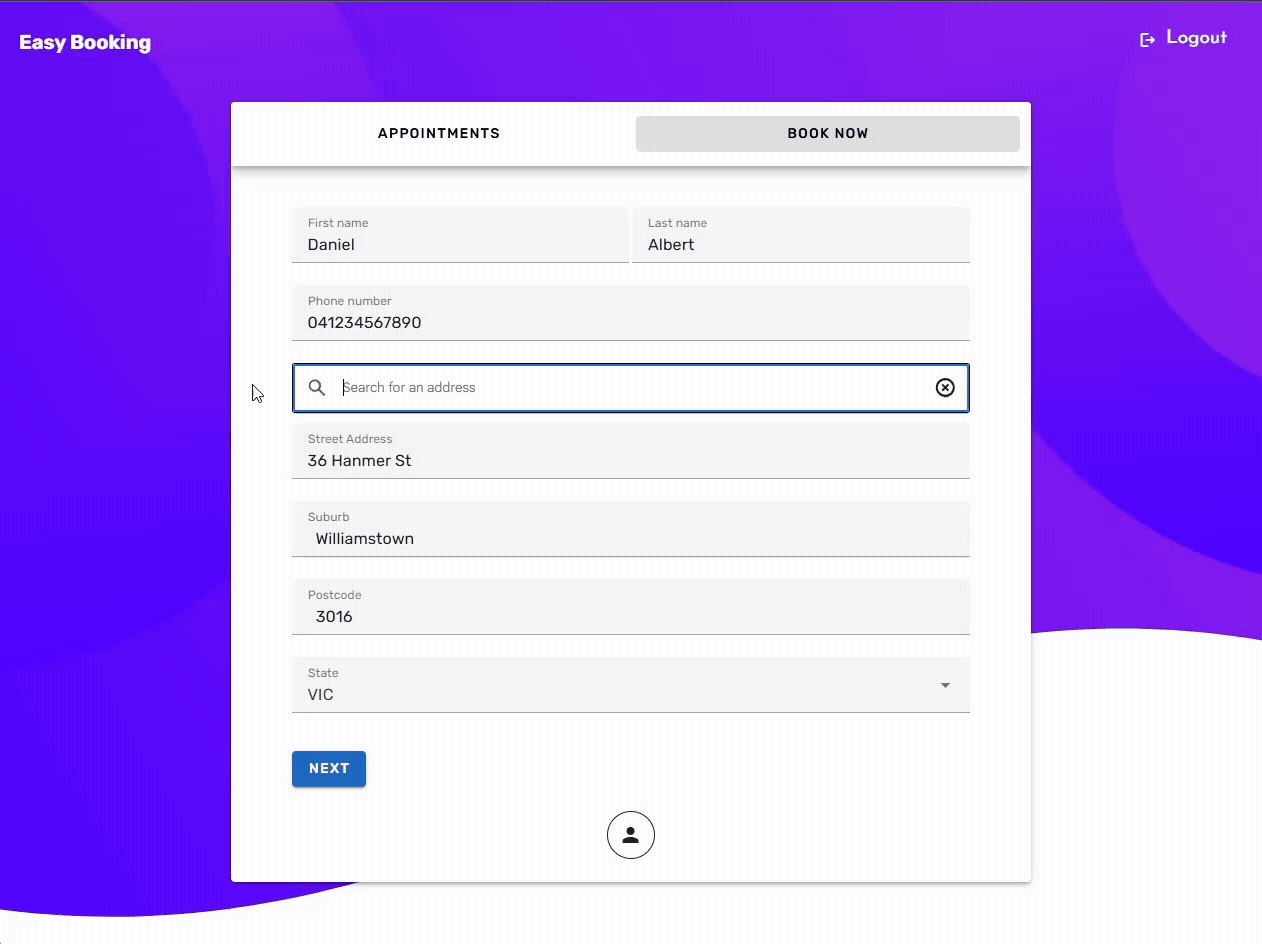Screen dimensions: 1262x944
Task: Click the First name field with Daniel
Action: (460, 245)
